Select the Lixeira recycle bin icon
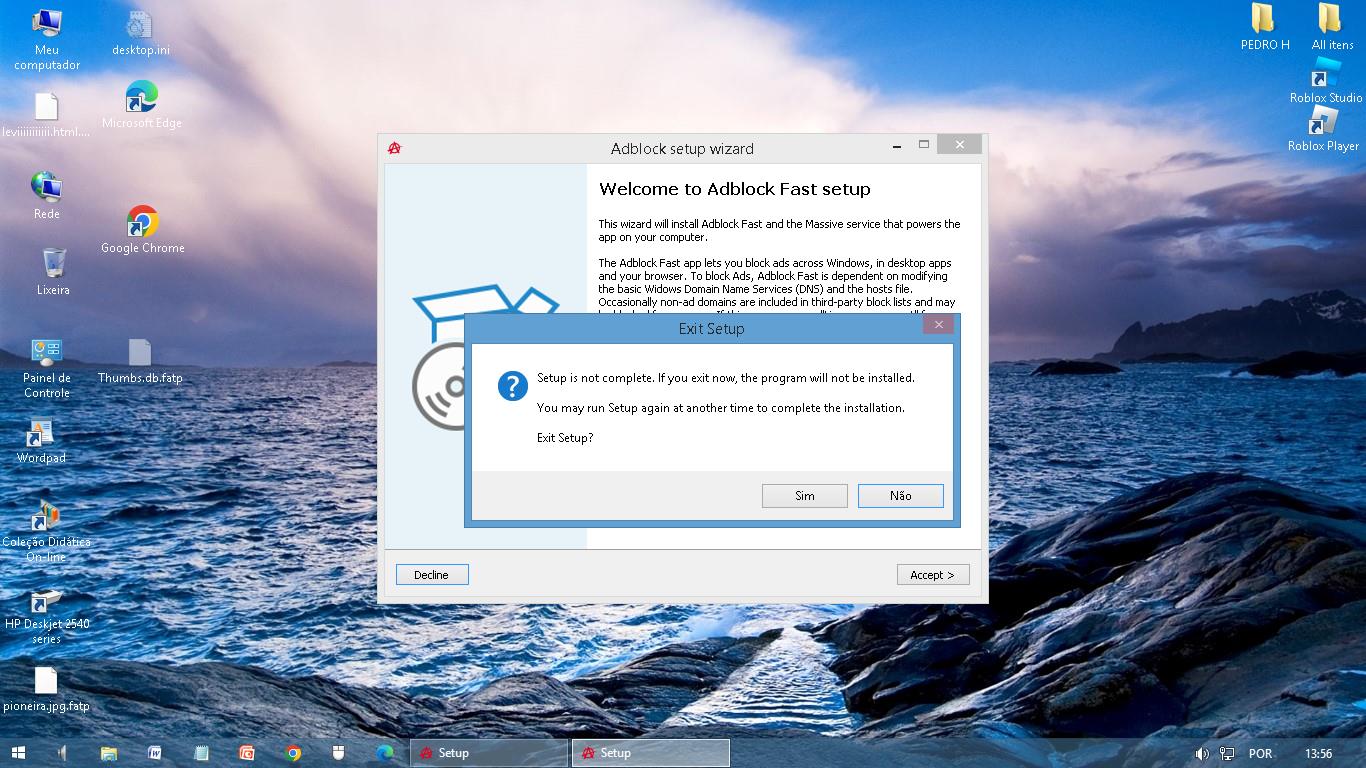The image size is (1366, 768). (53, 264)
